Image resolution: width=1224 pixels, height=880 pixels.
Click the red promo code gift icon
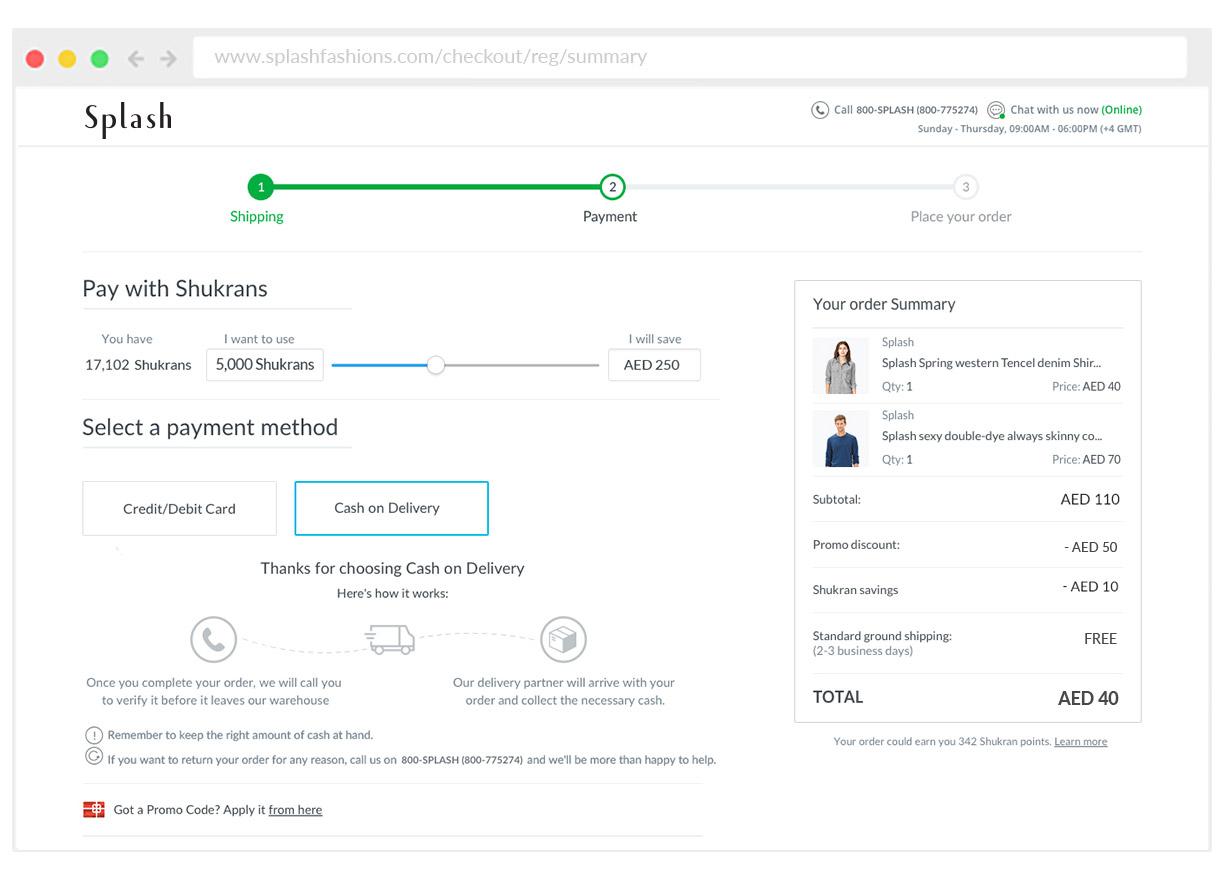[94, 810]
